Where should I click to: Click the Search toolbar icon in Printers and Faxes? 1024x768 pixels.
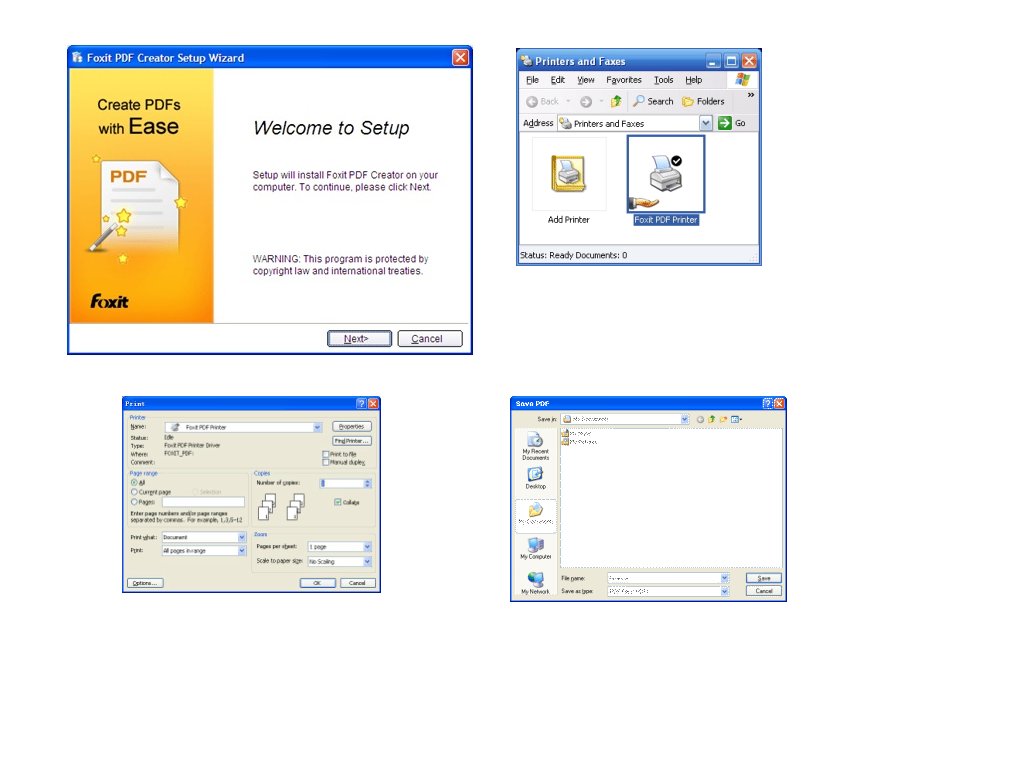pos(653,101)
